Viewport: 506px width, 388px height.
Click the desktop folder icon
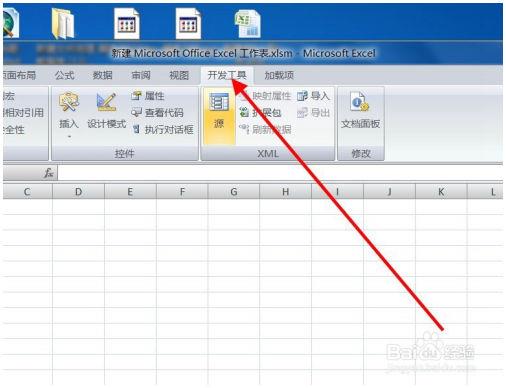pos(63,23)
